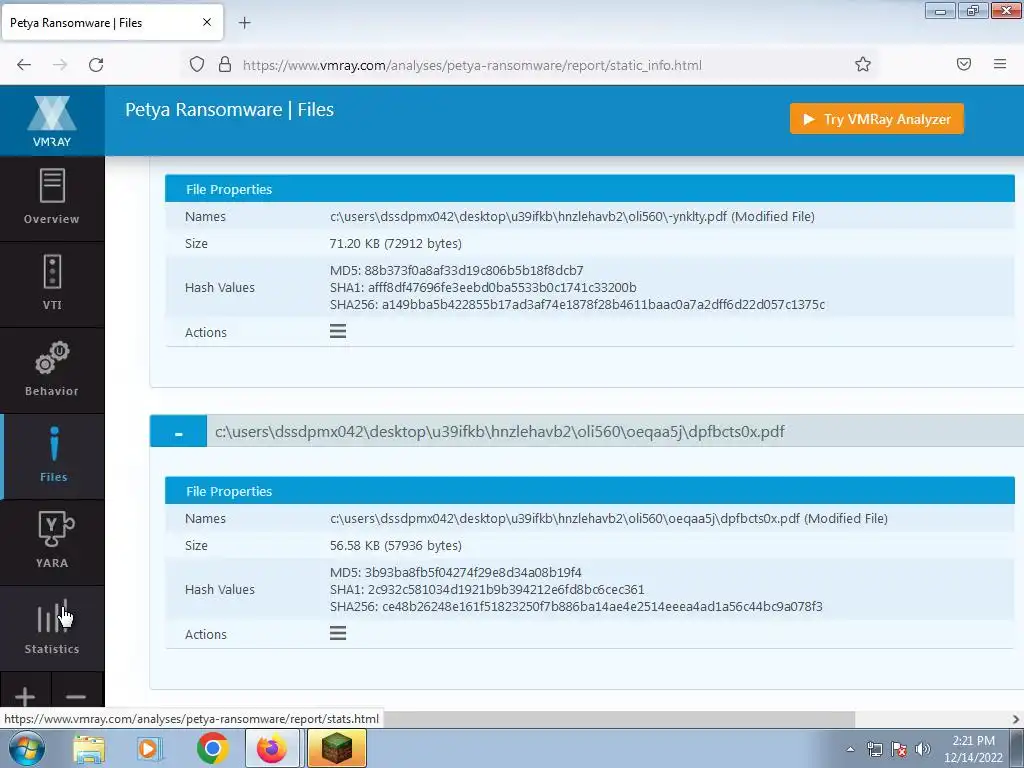Click size value 71.20 KB (72912 bytes)
The width and height of the screenshot is (1024, 768).
coord(396,244)
